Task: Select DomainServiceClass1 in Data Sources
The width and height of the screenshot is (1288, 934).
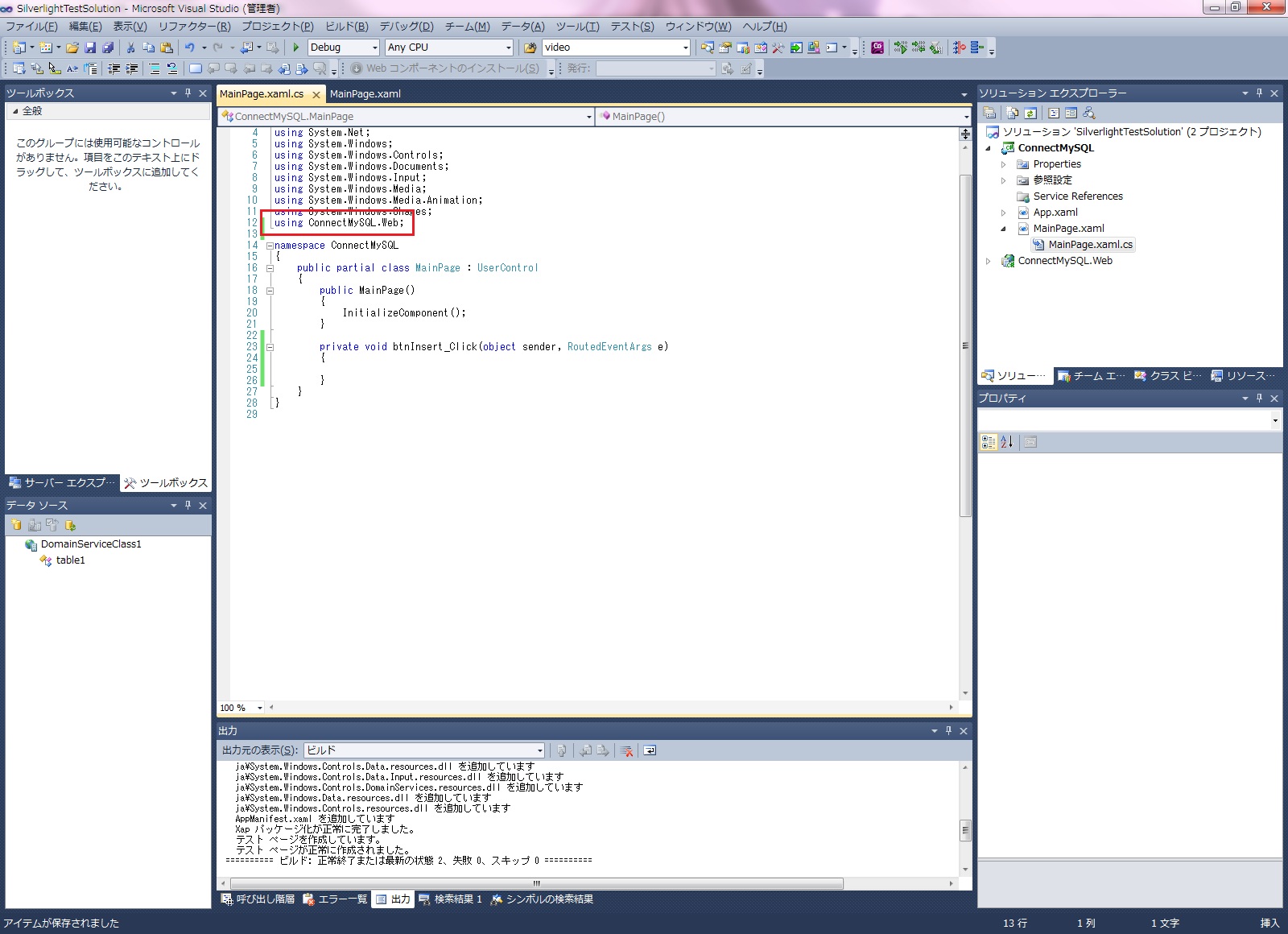Action: pyautogui.click(x=91, y=544)
